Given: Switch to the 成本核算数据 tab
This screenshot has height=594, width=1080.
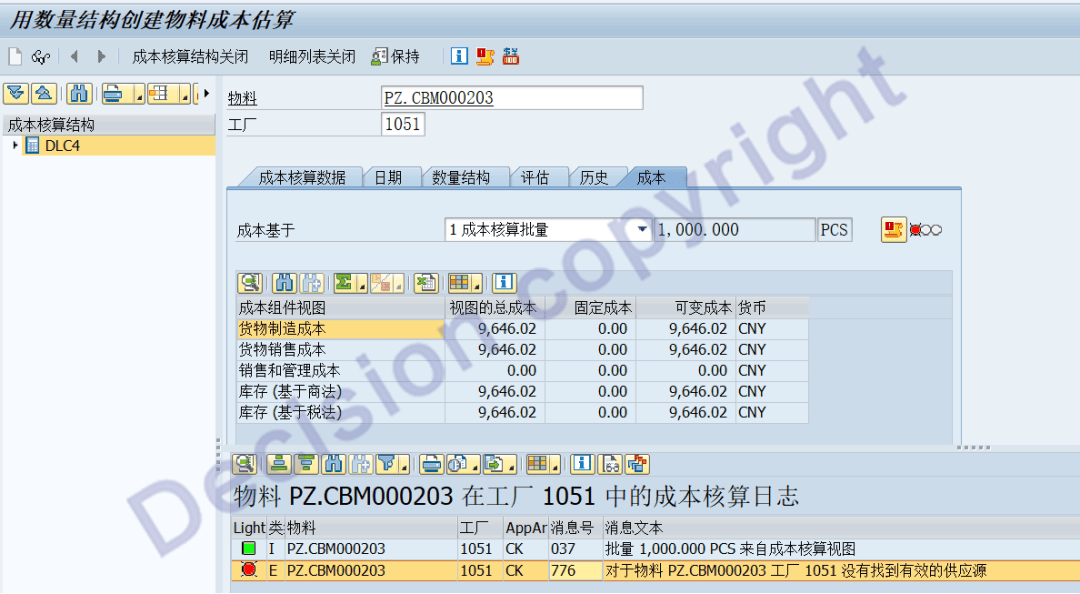Looking at the screenshot, I should [301, 178].
